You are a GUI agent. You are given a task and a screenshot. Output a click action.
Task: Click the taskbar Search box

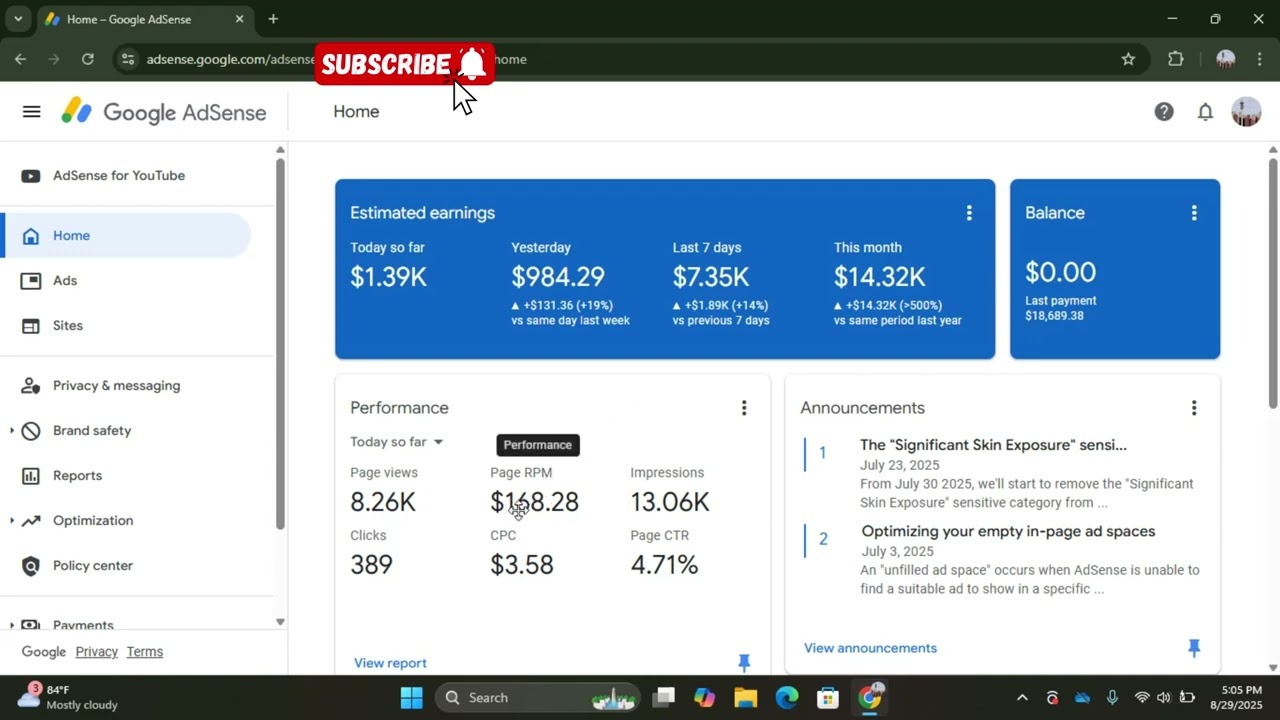[537, 698]
